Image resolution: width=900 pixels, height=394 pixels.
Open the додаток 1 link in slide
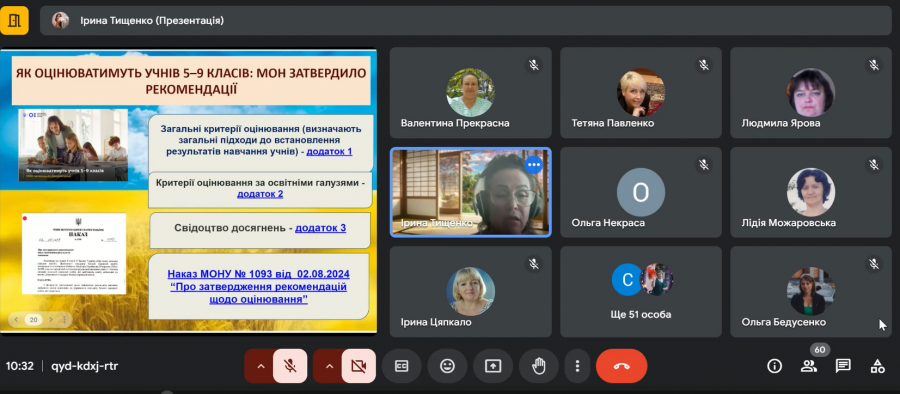(329, 152)
